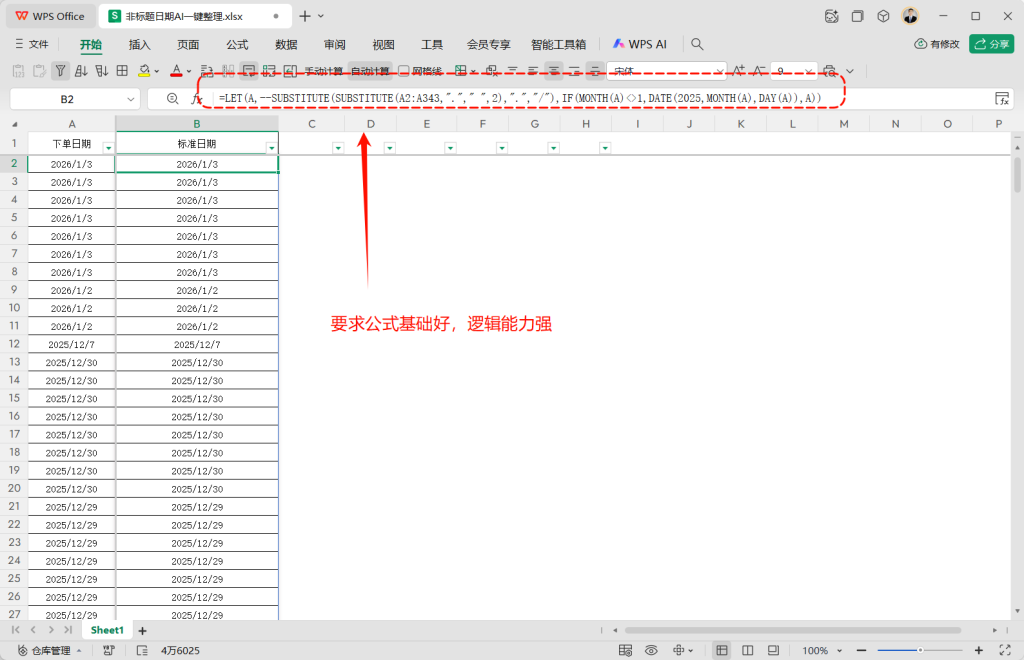Image resolution: width=1024 pixels, height=660 pixels.
Task: Switch to the reading layout view icon
Action: pyautogui.click(x=773, y=650)
